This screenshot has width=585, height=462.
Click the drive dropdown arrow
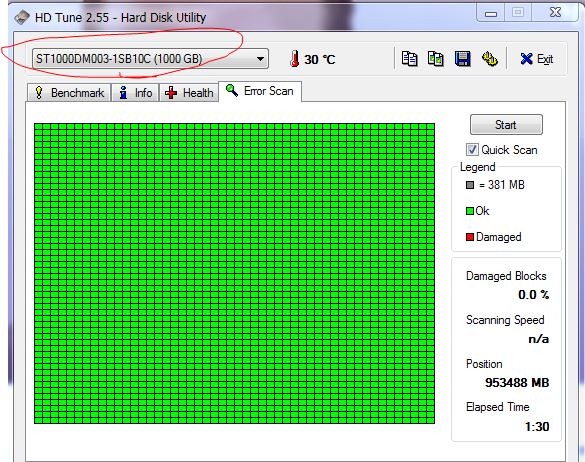point(260,59)
